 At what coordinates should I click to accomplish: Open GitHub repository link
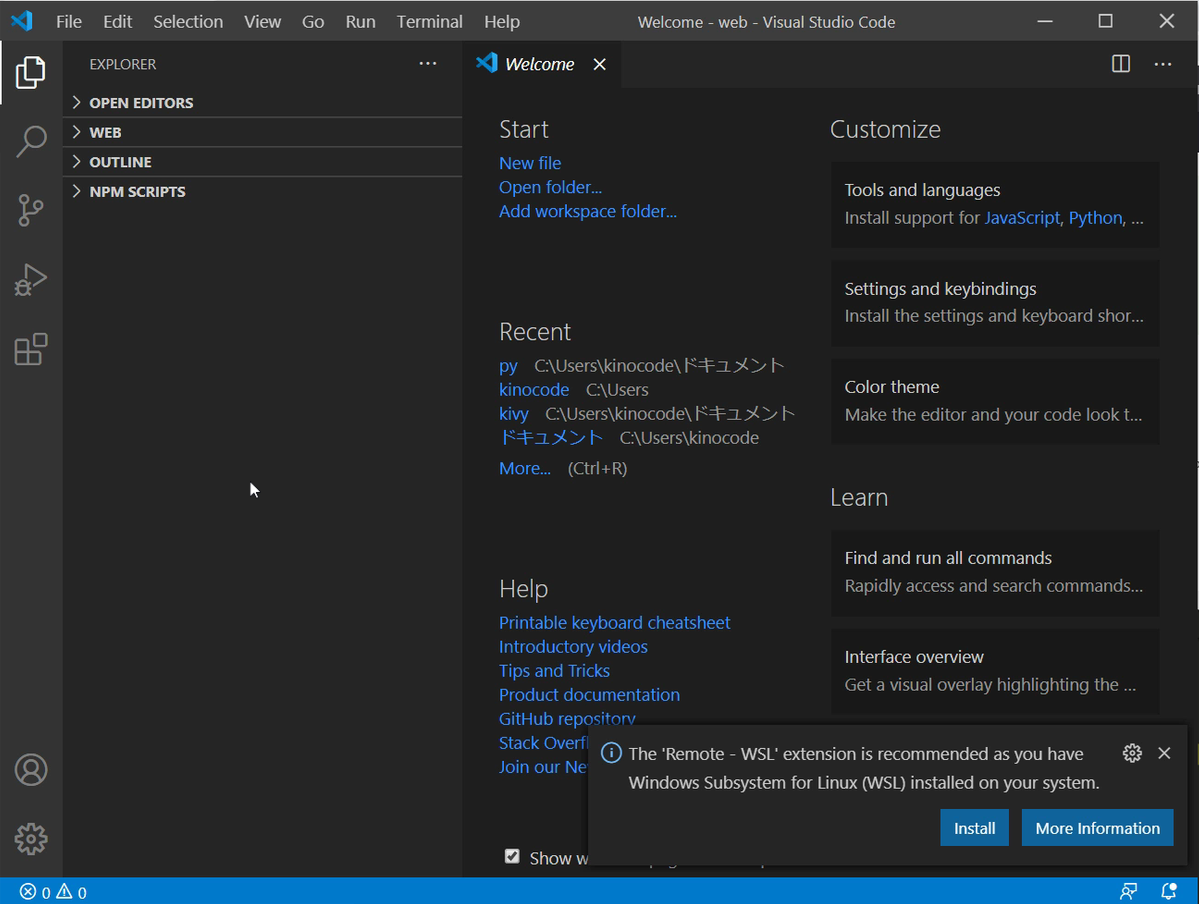(x=567, y=718)
